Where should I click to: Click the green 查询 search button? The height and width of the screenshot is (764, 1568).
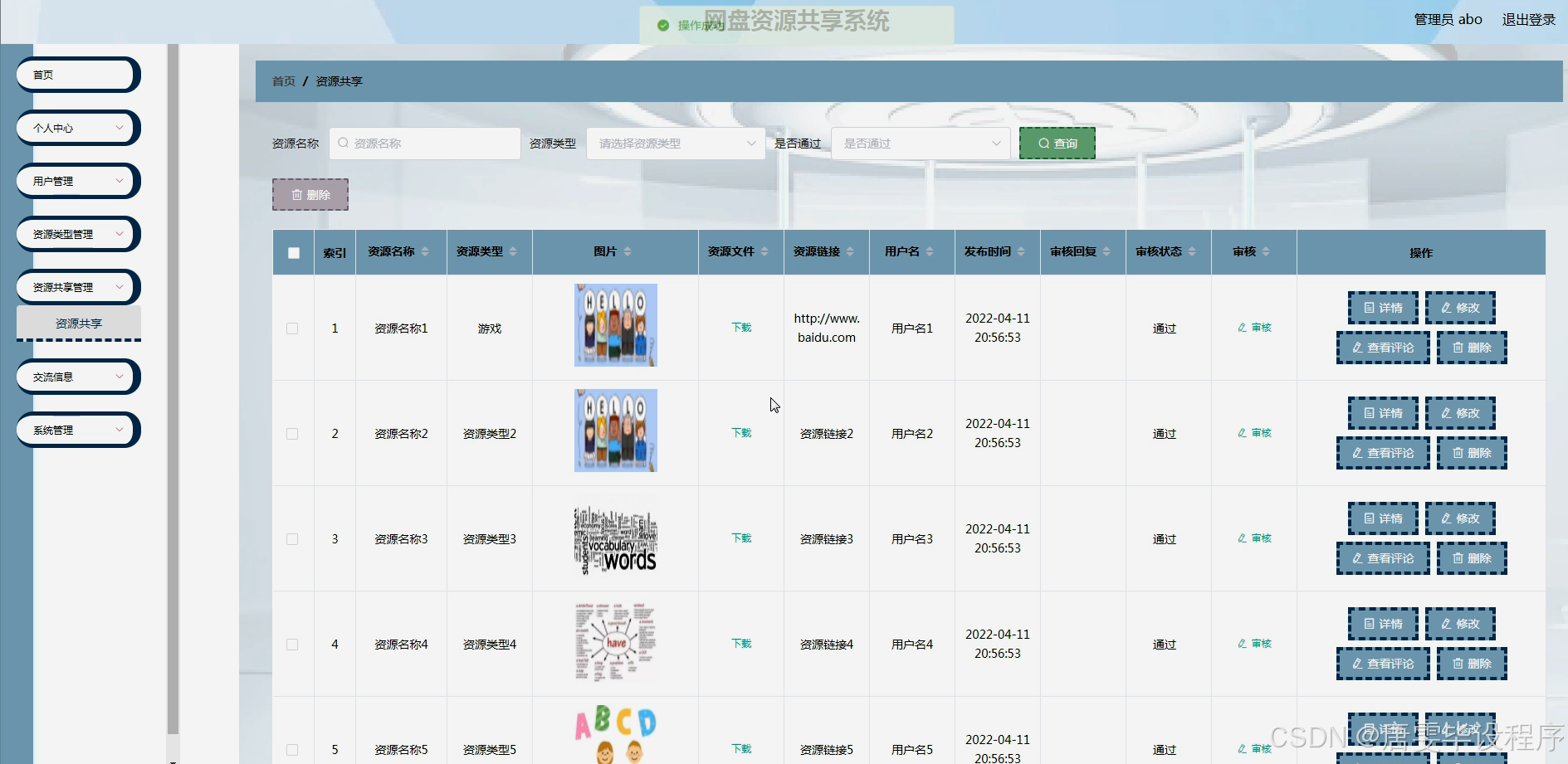(x=1057, y=144)
